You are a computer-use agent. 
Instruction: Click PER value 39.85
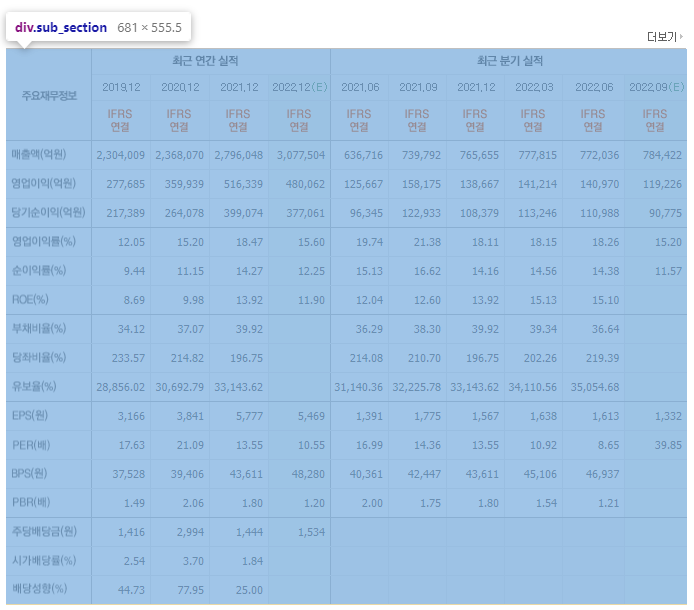pos(668,445)
